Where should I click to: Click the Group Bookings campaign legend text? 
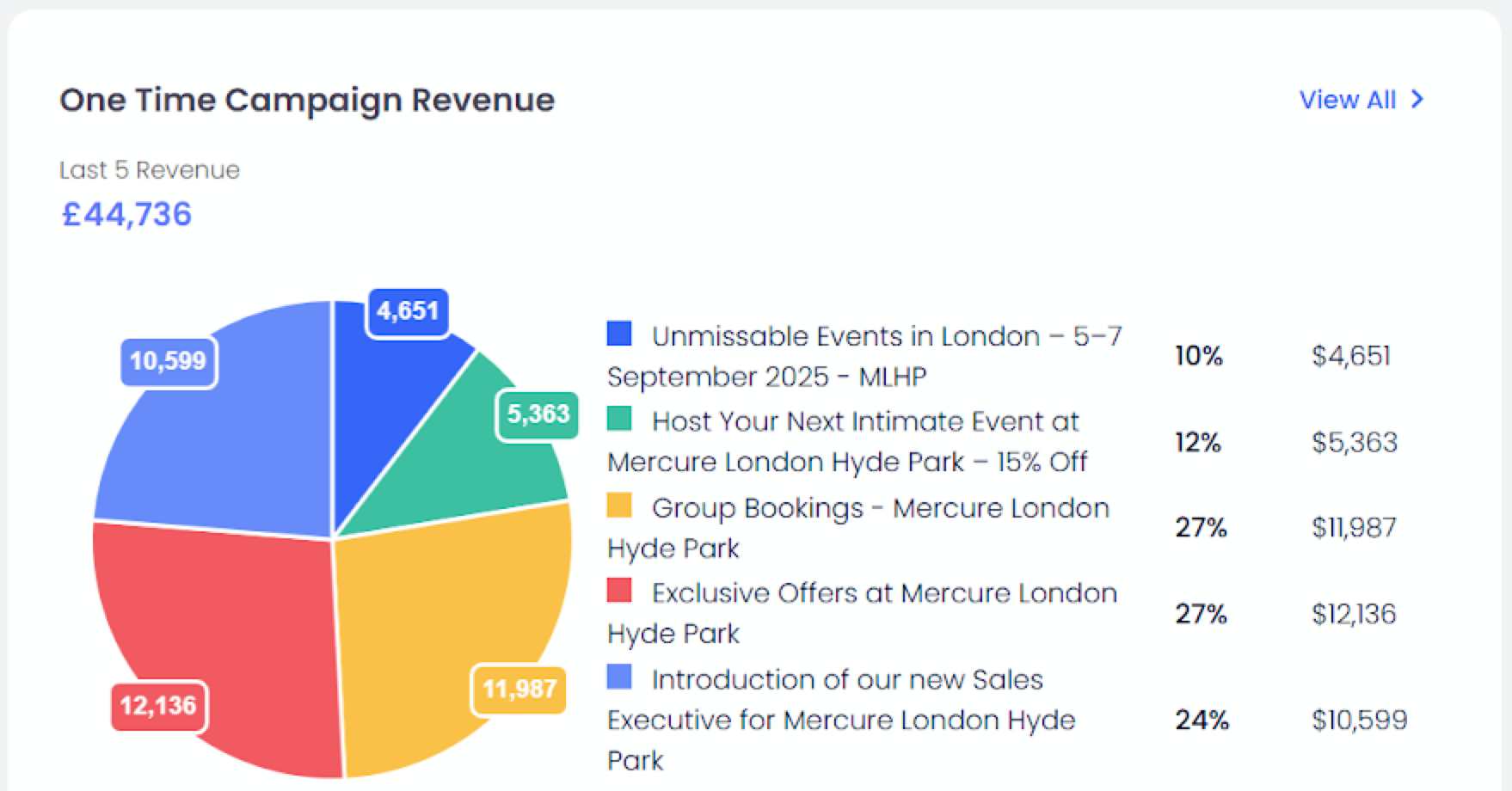858,528
